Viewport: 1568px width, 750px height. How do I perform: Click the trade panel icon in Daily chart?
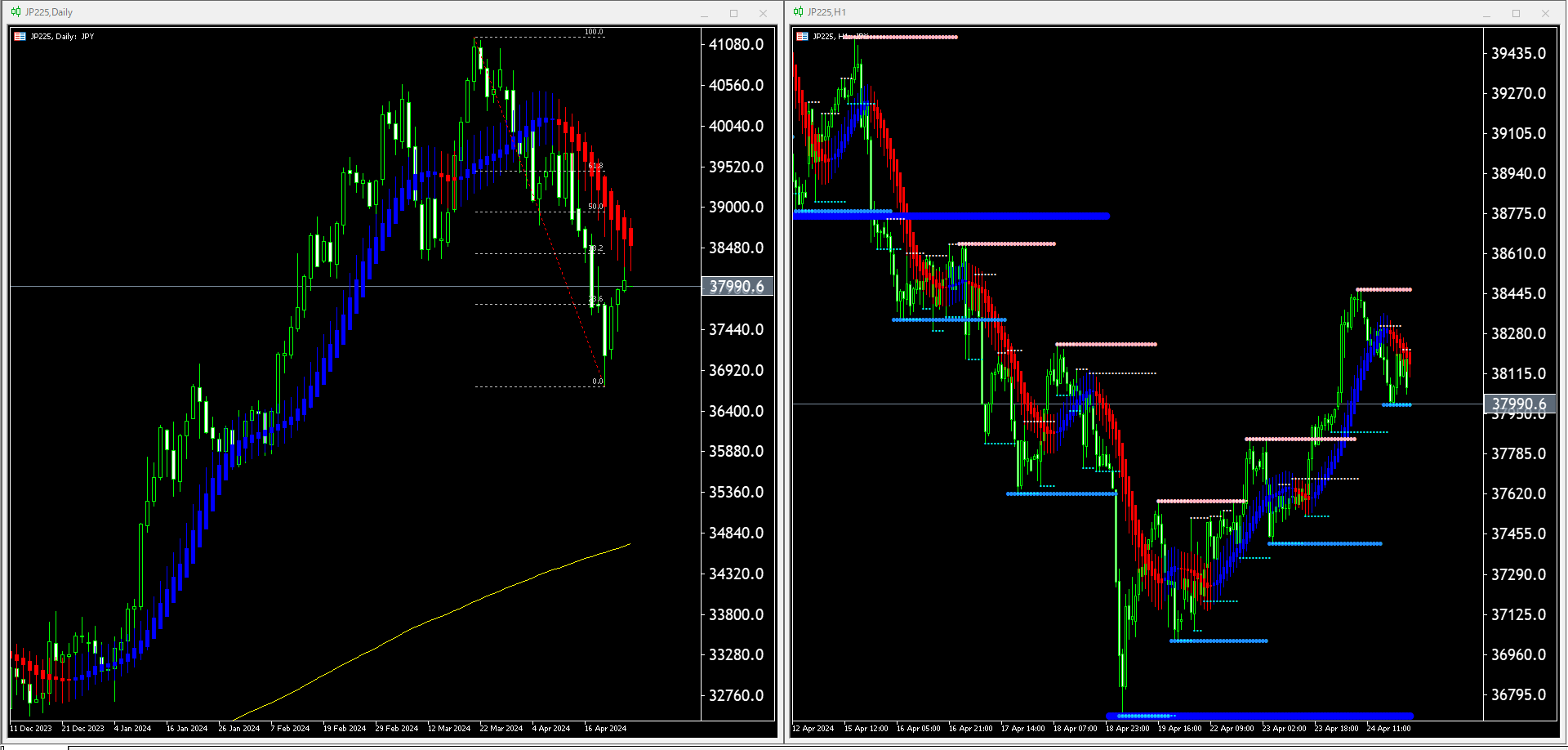pyautogui.click(x=20, y=37)
